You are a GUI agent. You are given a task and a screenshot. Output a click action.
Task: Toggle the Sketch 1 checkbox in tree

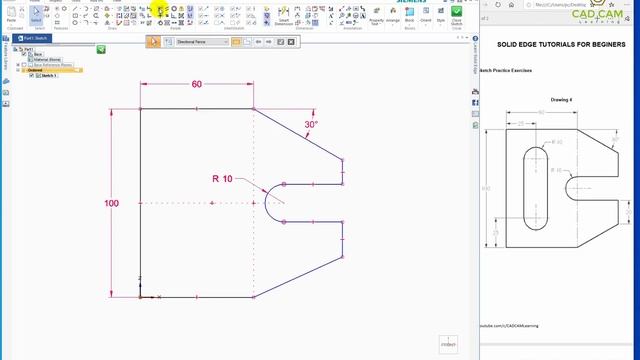[32, 76]
